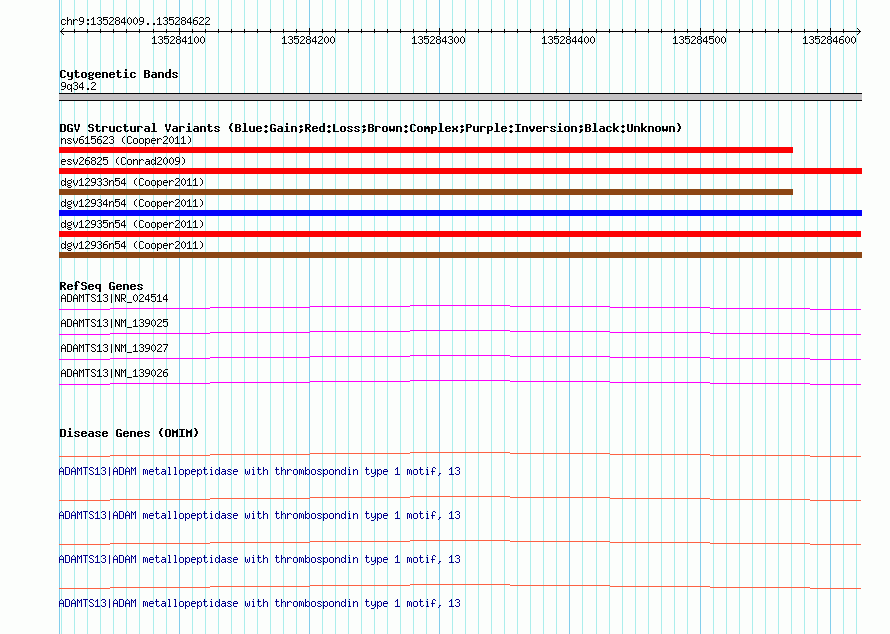Click the dgv12933n54 (Cooper2011) label

tap(132, 182)
